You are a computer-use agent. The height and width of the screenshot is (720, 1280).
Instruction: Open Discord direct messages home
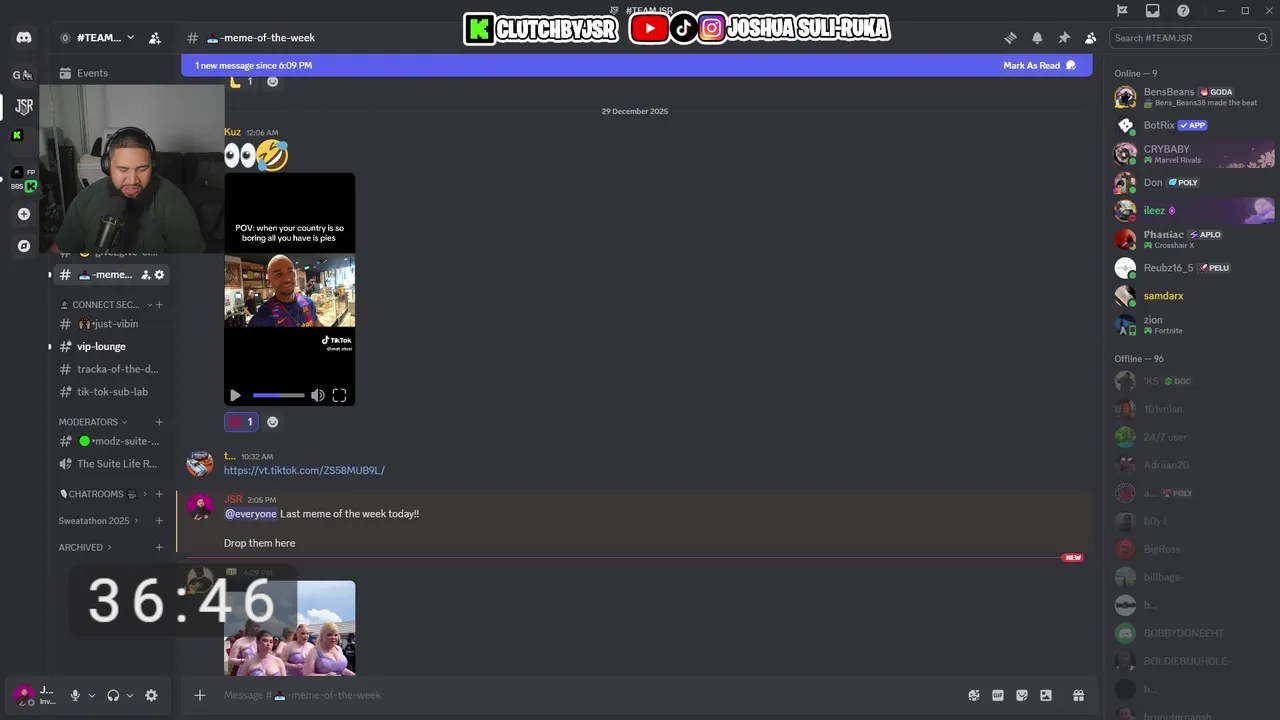click(24, 38)
